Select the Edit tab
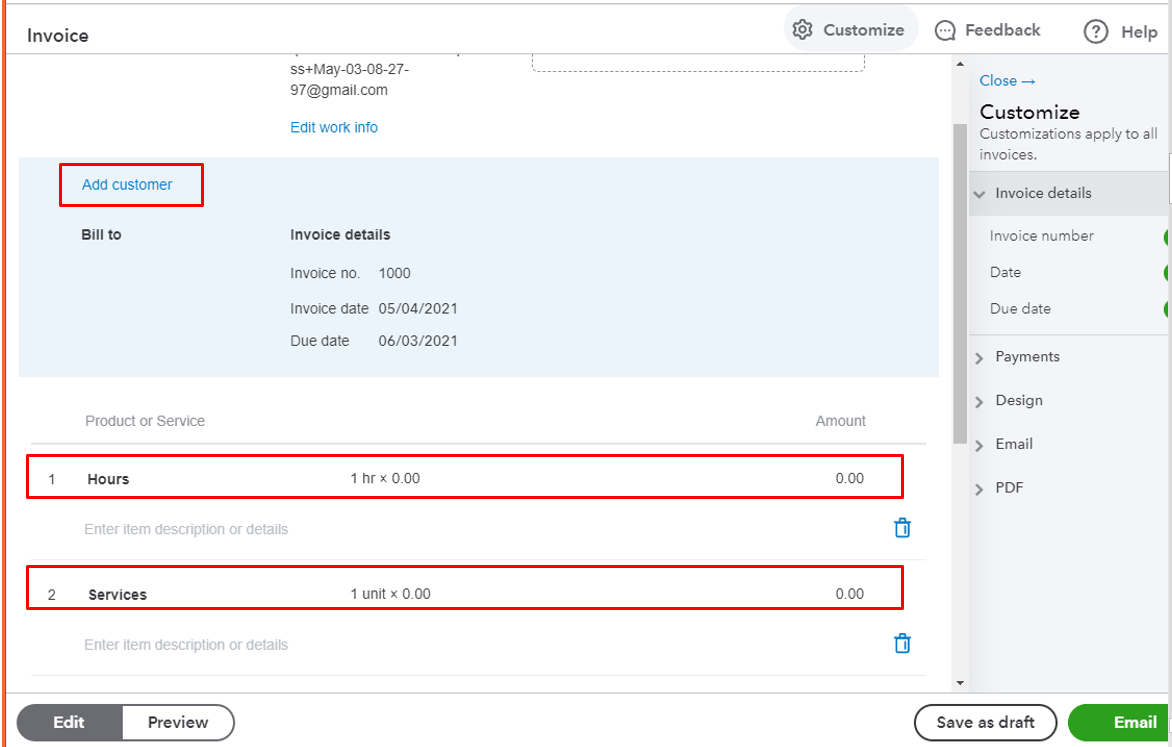The height and width of the screenshot is (747, 1172). click(x=69, y=722)
